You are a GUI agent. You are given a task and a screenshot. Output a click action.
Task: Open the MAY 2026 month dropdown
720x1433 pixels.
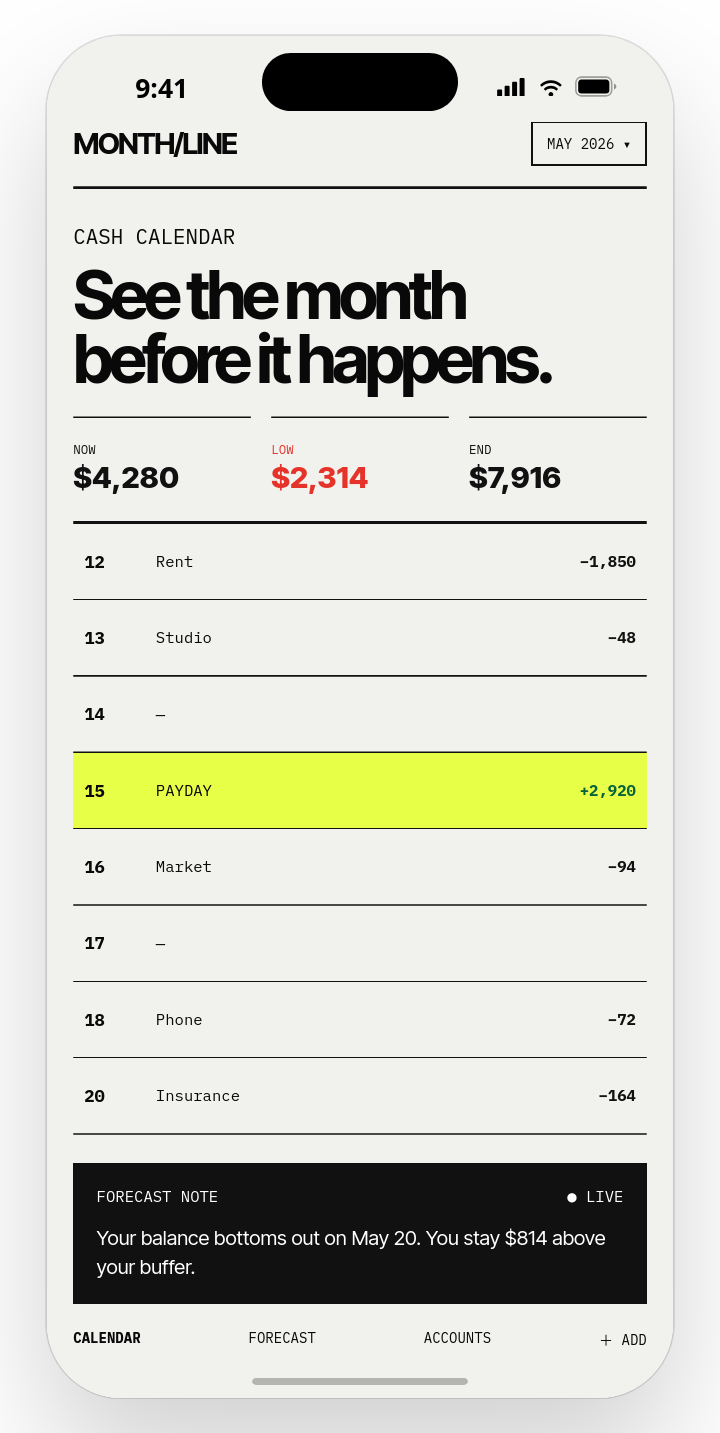(589, 144)
